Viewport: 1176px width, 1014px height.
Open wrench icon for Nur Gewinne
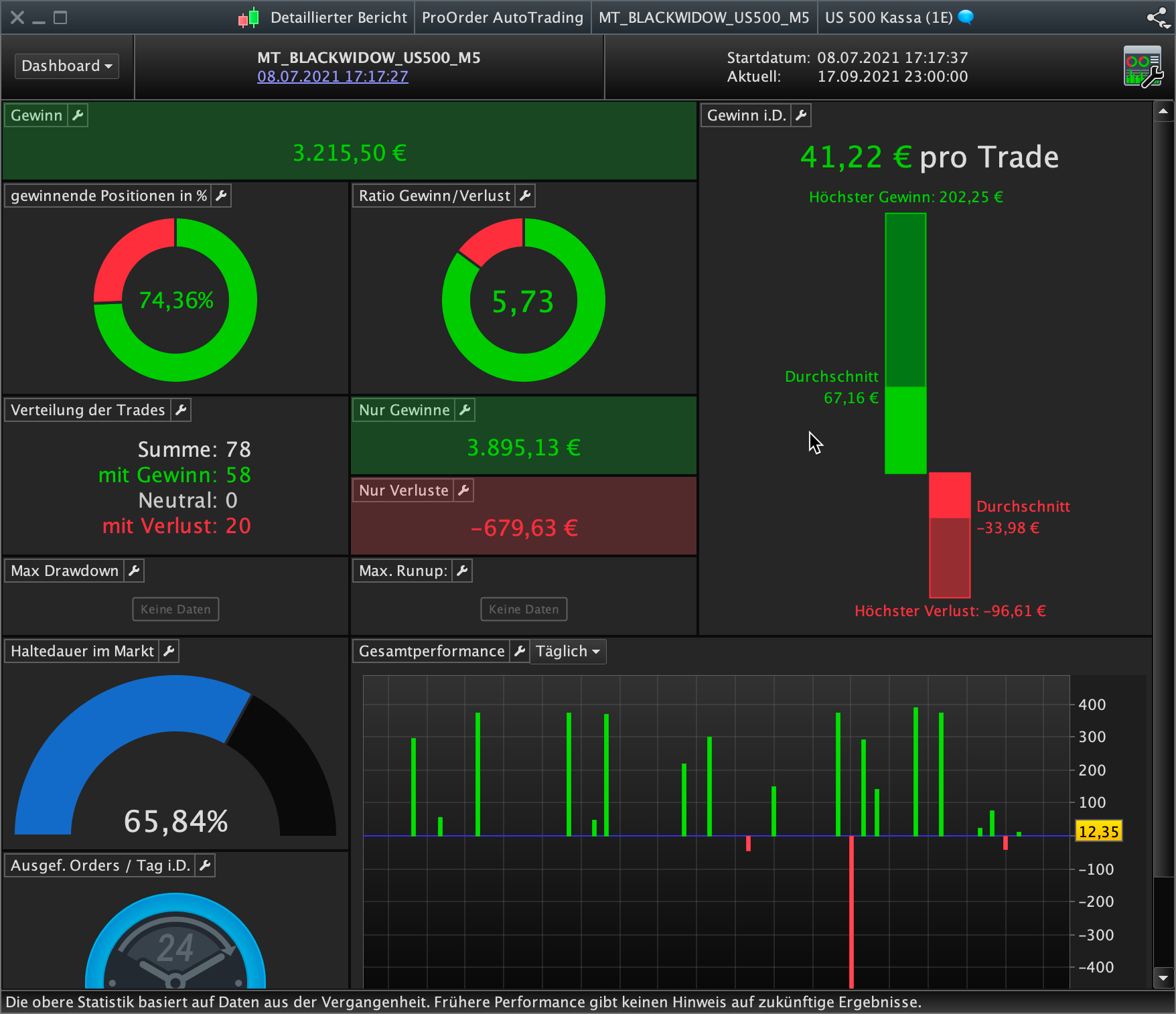465,410
